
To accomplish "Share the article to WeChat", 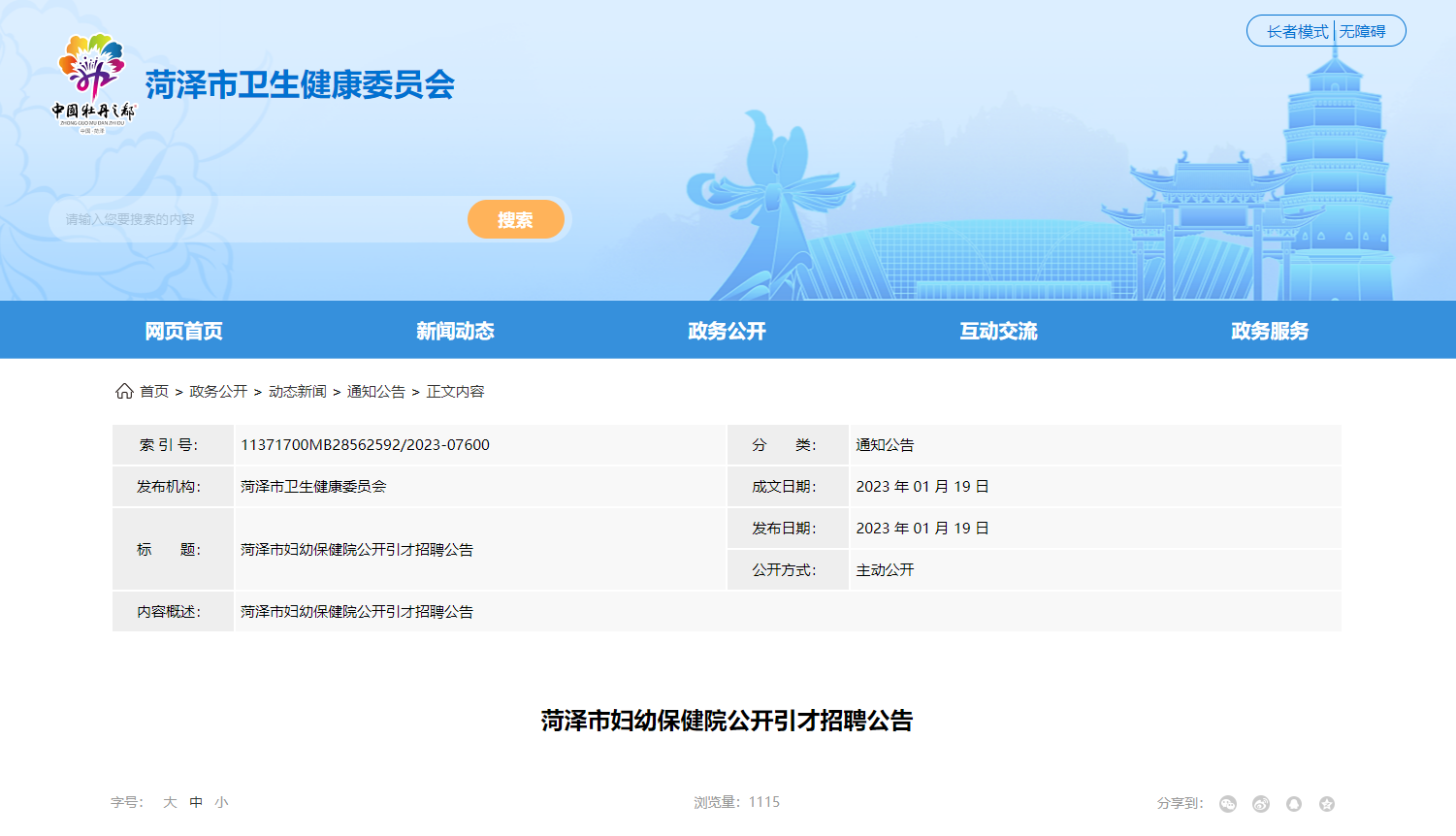I will point(1228,804).
